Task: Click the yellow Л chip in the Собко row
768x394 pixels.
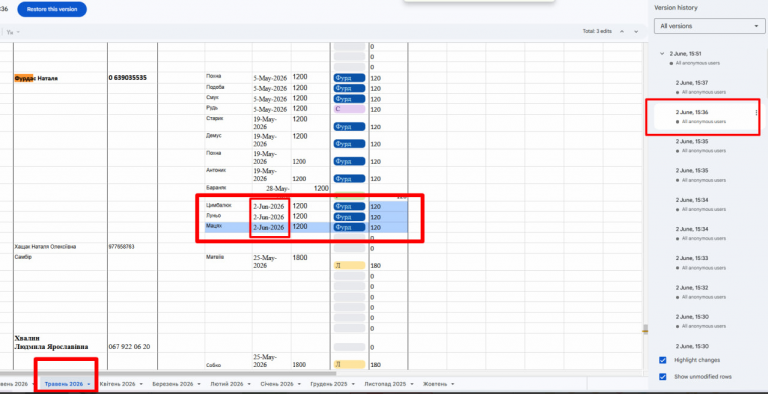Action: pos(350,364)
